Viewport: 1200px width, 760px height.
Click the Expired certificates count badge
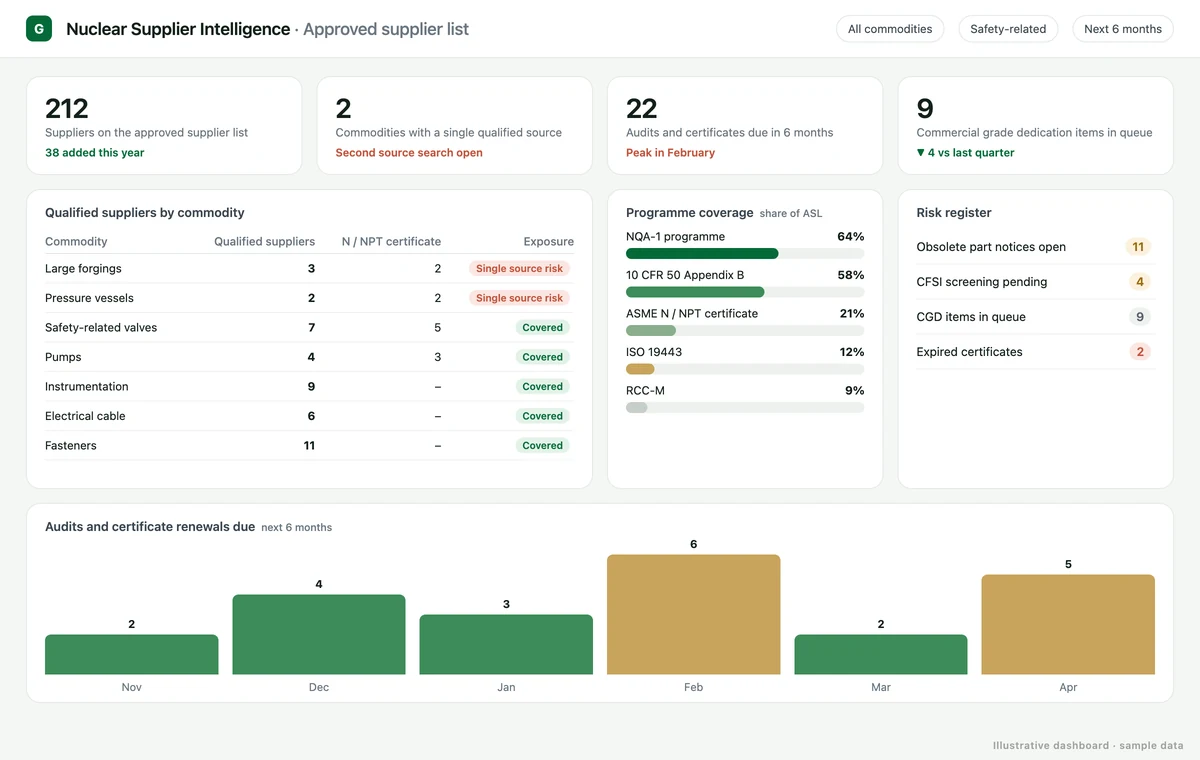(x=1140, y=352)
